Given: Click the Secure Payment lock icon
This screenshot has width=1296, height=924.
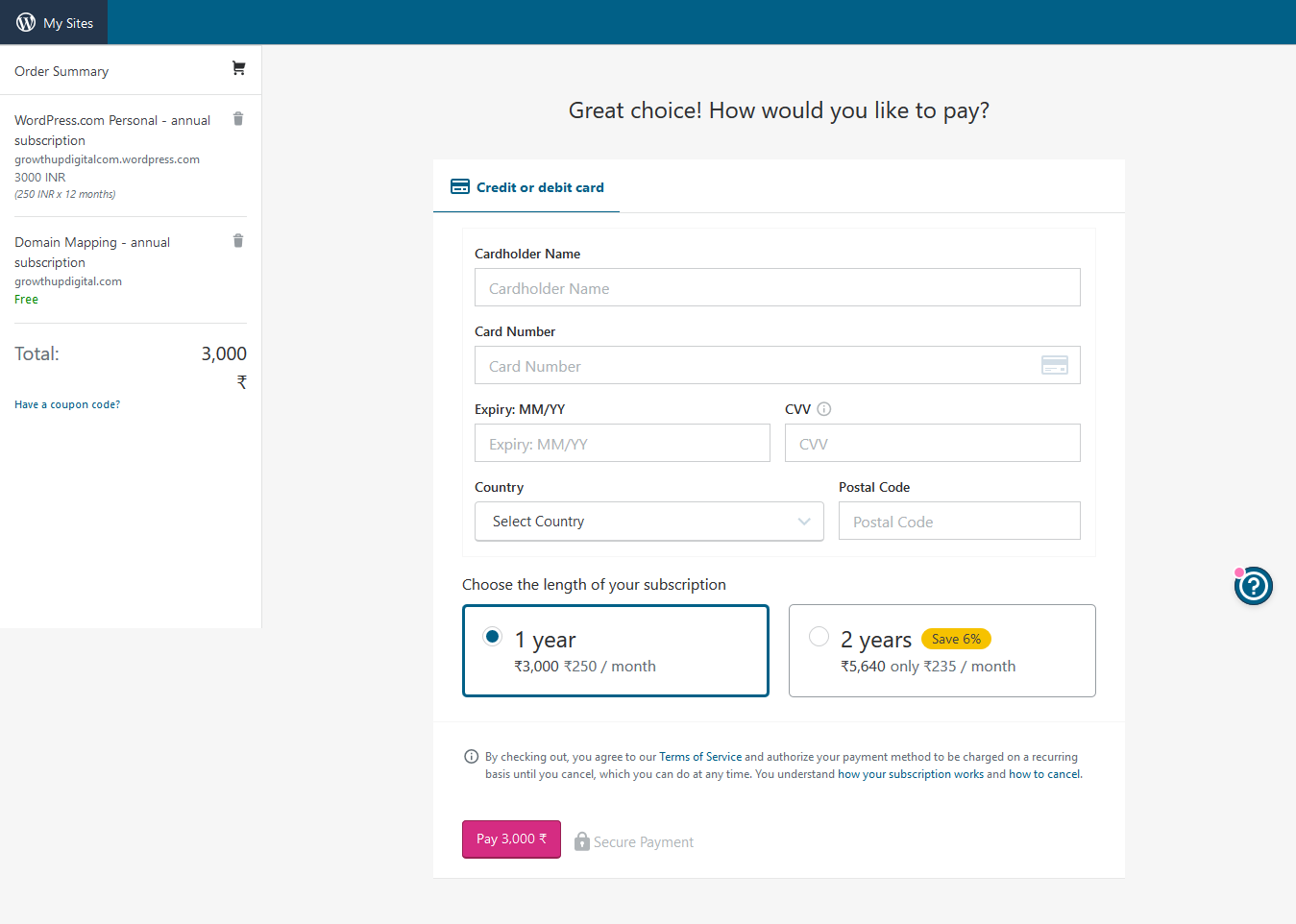Looking at the screenshot, I should pos(582,841).
